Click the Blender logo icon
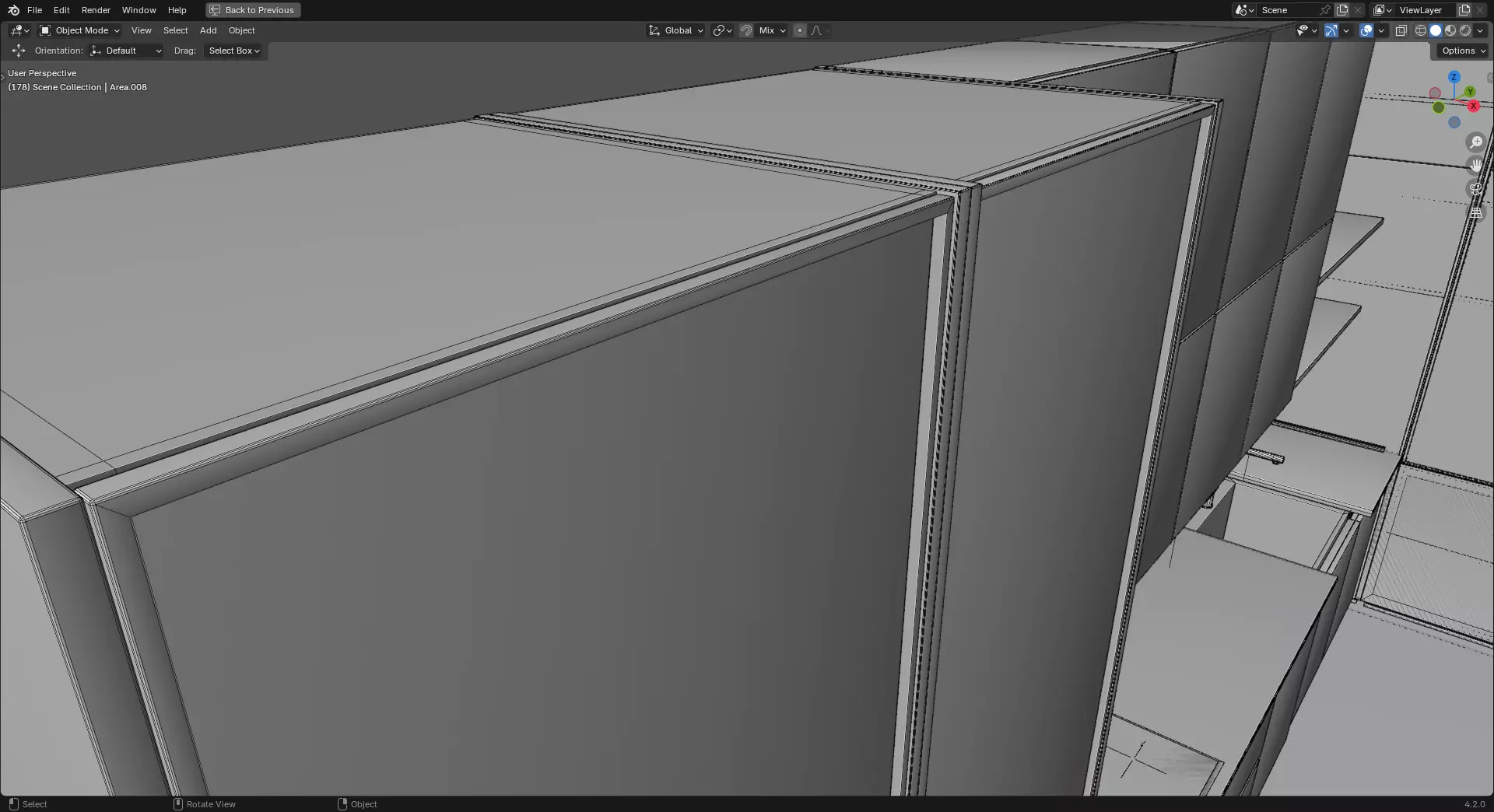Viewport: 1494px width, 812px height. (13, 10)
